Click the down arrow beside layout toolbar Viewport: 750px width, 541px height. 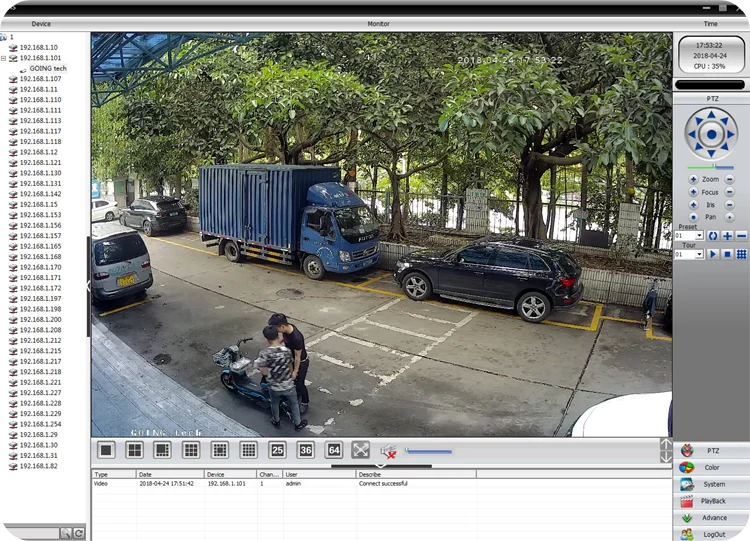click(x=665, y=457)
